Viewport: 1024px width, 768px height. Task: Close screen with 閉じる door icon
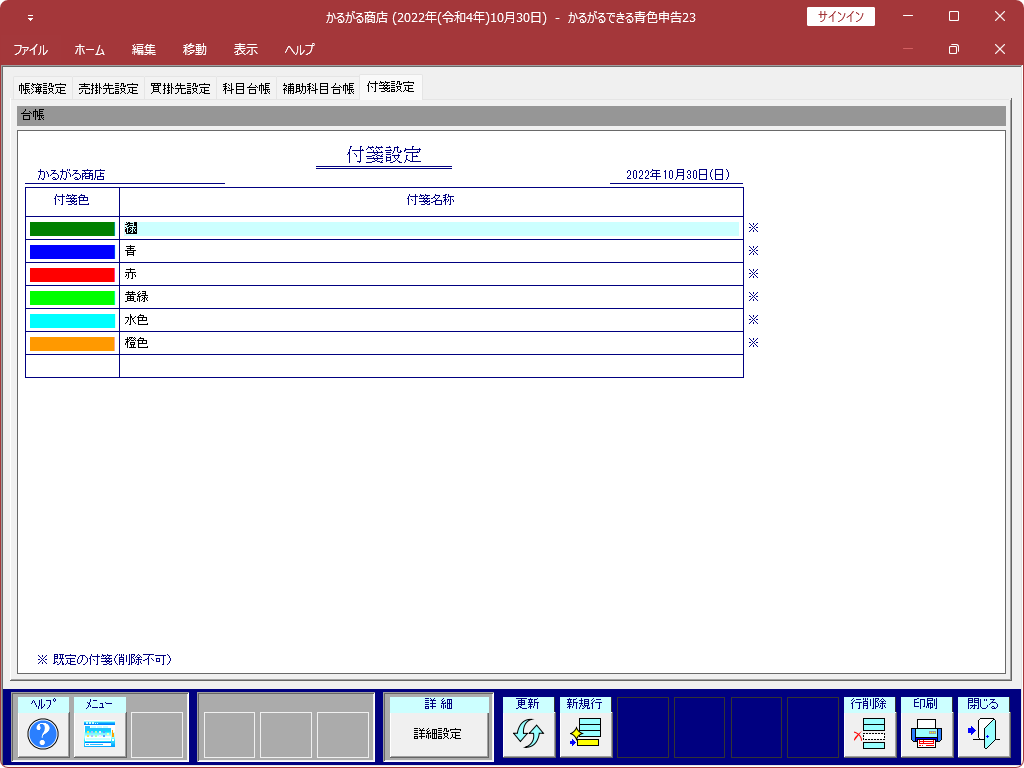pyautogui.click(x=983, y=733)
